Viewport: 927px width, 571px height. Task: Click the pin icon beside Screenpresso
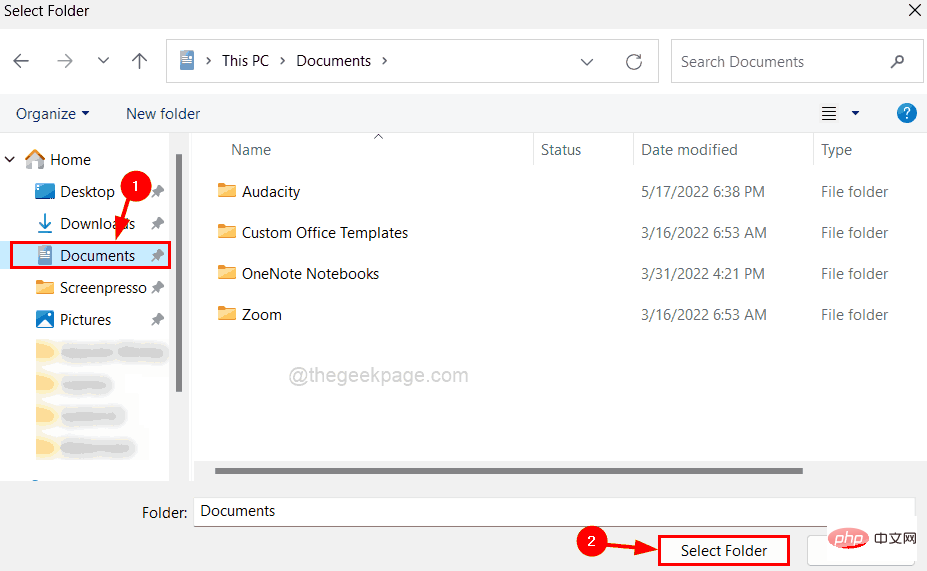coord(157,288)
